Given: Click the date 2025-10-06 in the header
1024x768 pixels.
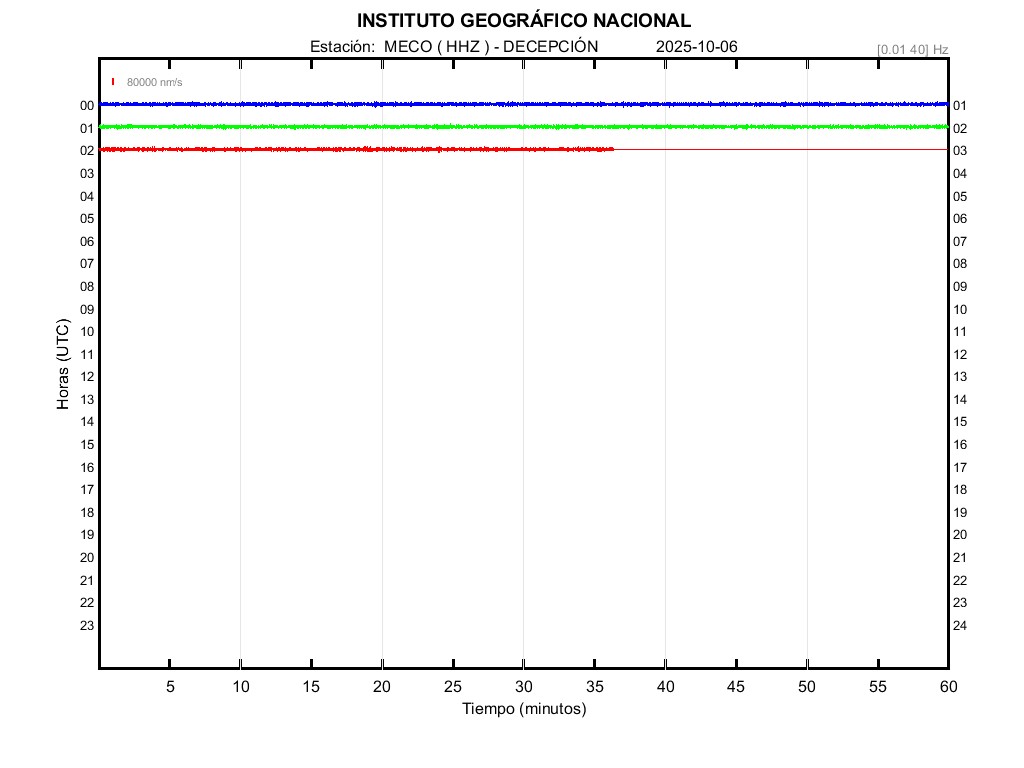Looking at the screenshot, I should click(x=697, y=47).
